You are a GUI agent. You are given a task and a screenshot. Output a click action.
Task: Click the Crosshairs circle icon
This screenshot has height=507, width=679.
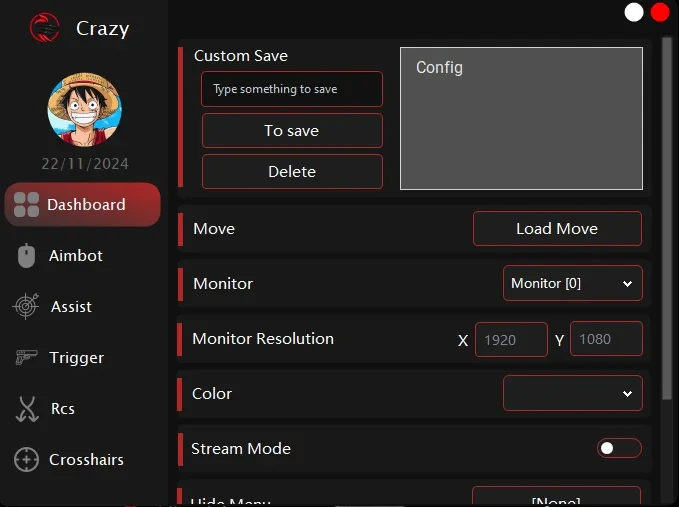26,459
